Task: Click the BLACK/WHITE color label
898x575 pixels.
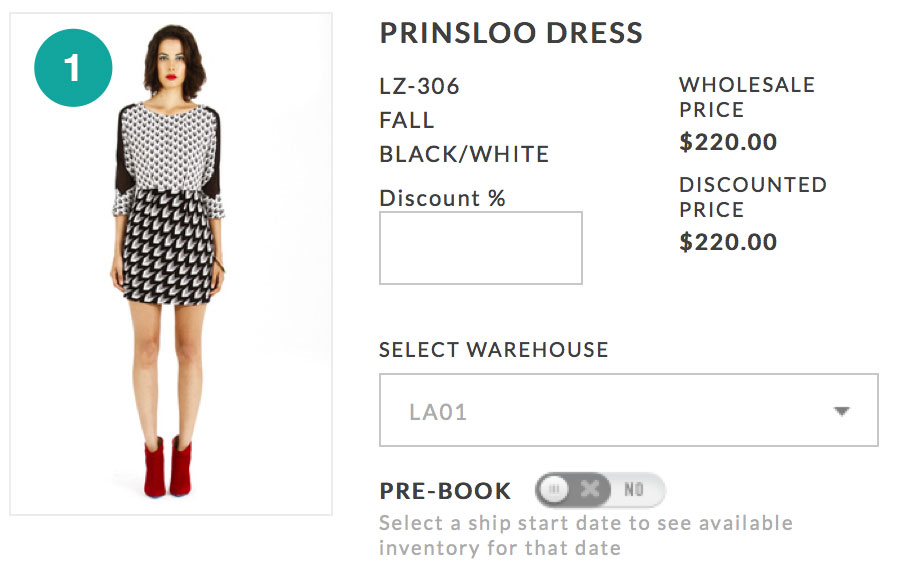Action: pos(464,154)
